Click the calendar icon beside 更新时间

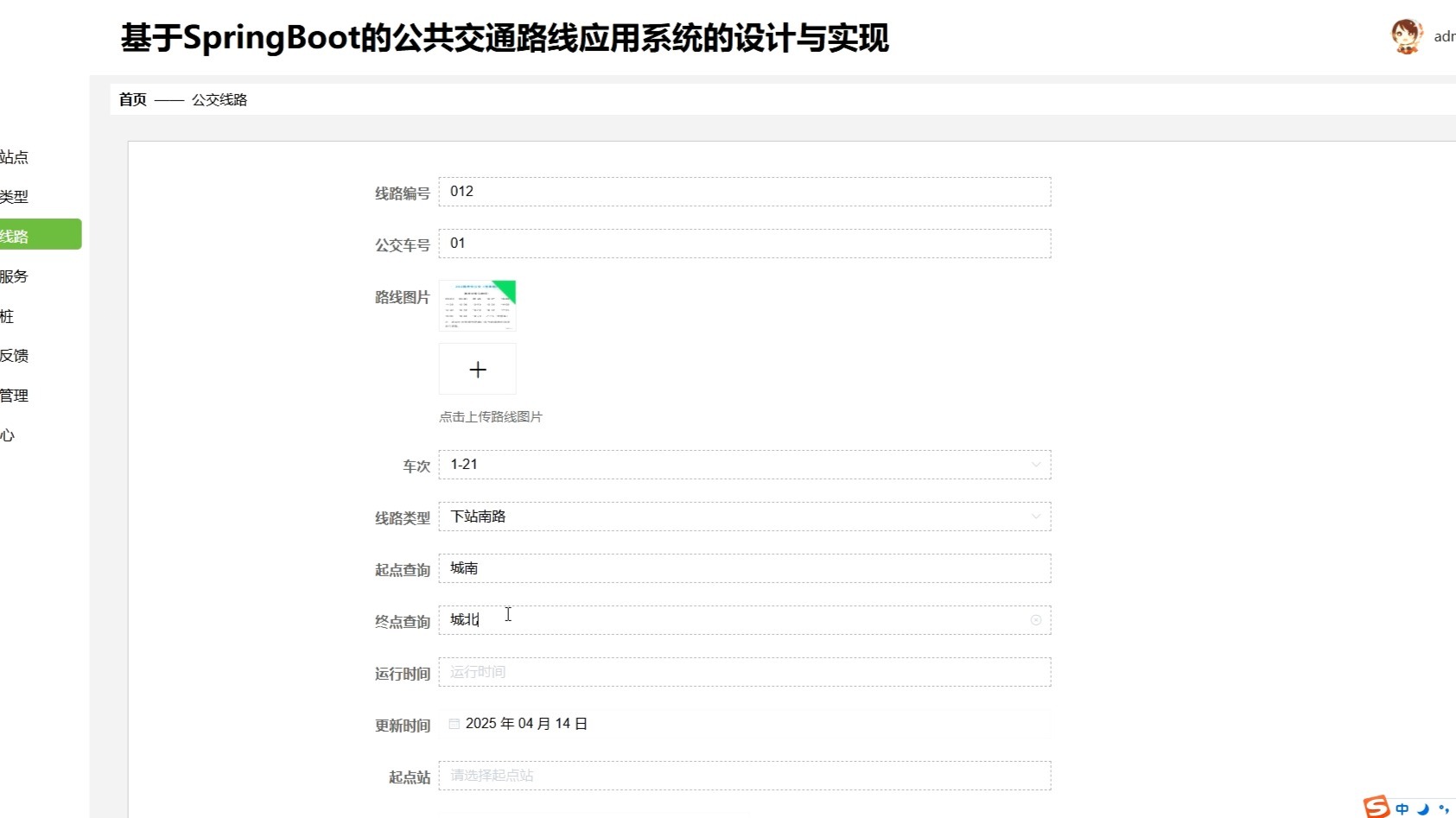pyautogui.click(x=455, y=724)
